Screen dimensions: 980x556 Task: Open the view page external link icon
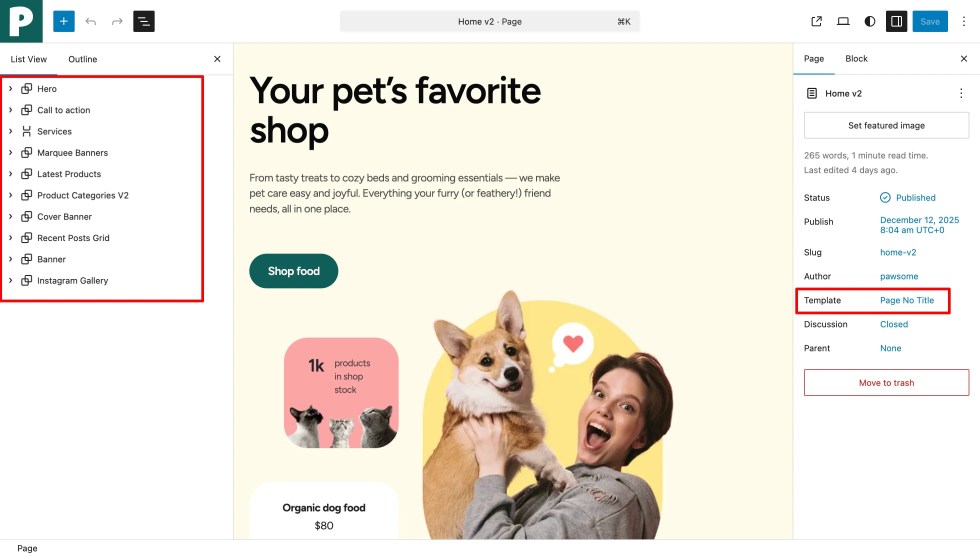pyautogui.click(x=816, y=21)
